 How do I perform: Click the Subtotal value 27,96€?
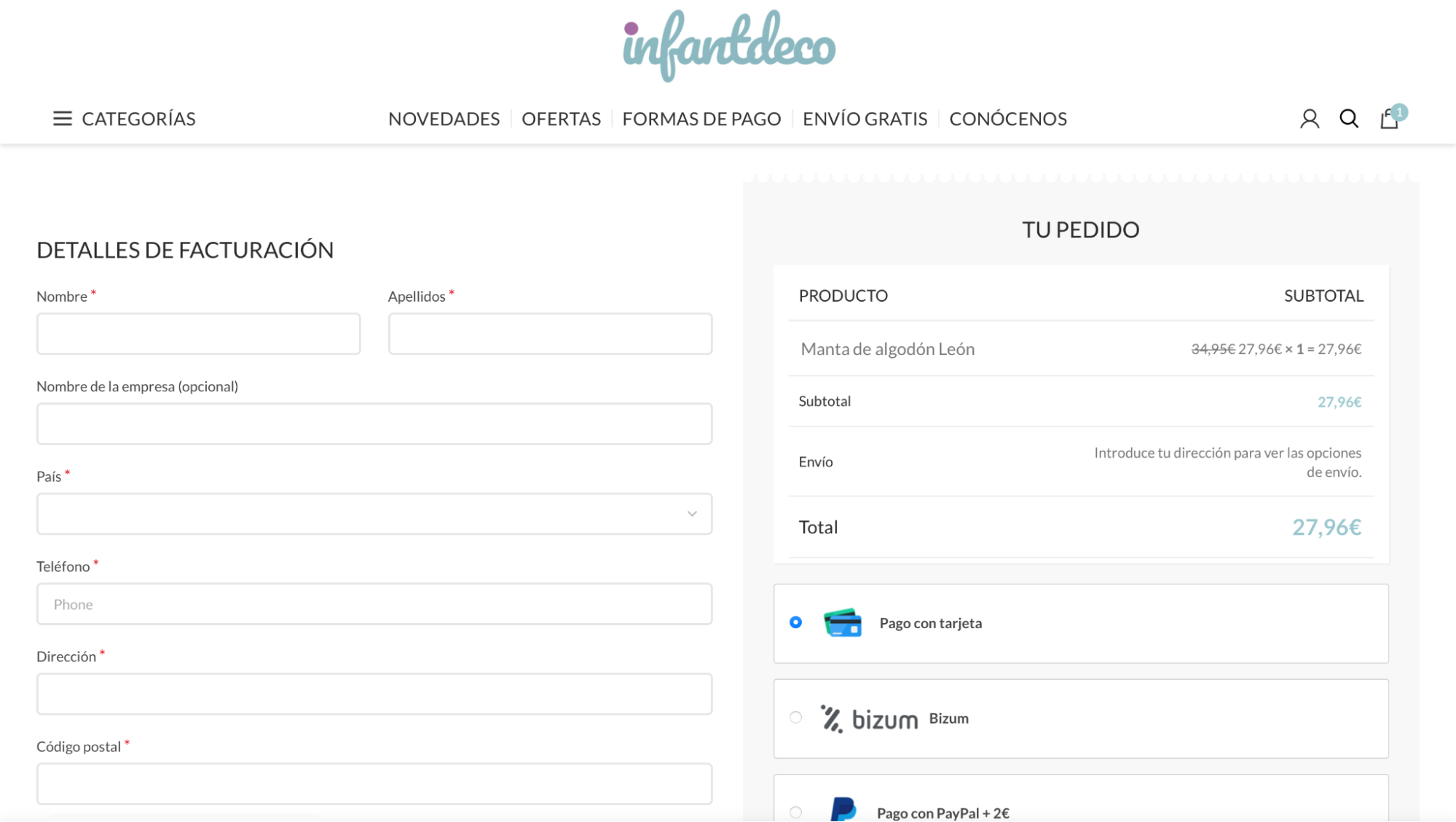1339,402
